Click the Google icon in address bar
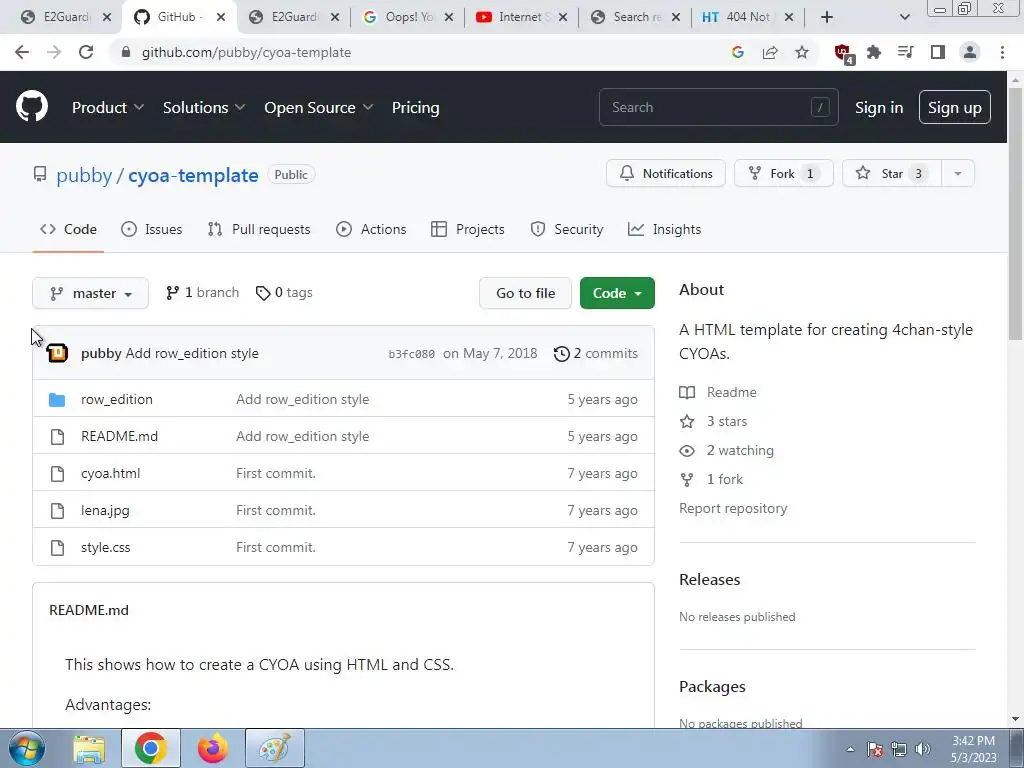The width and height of the screenshot is (1024, 768). tap(738, 52)
